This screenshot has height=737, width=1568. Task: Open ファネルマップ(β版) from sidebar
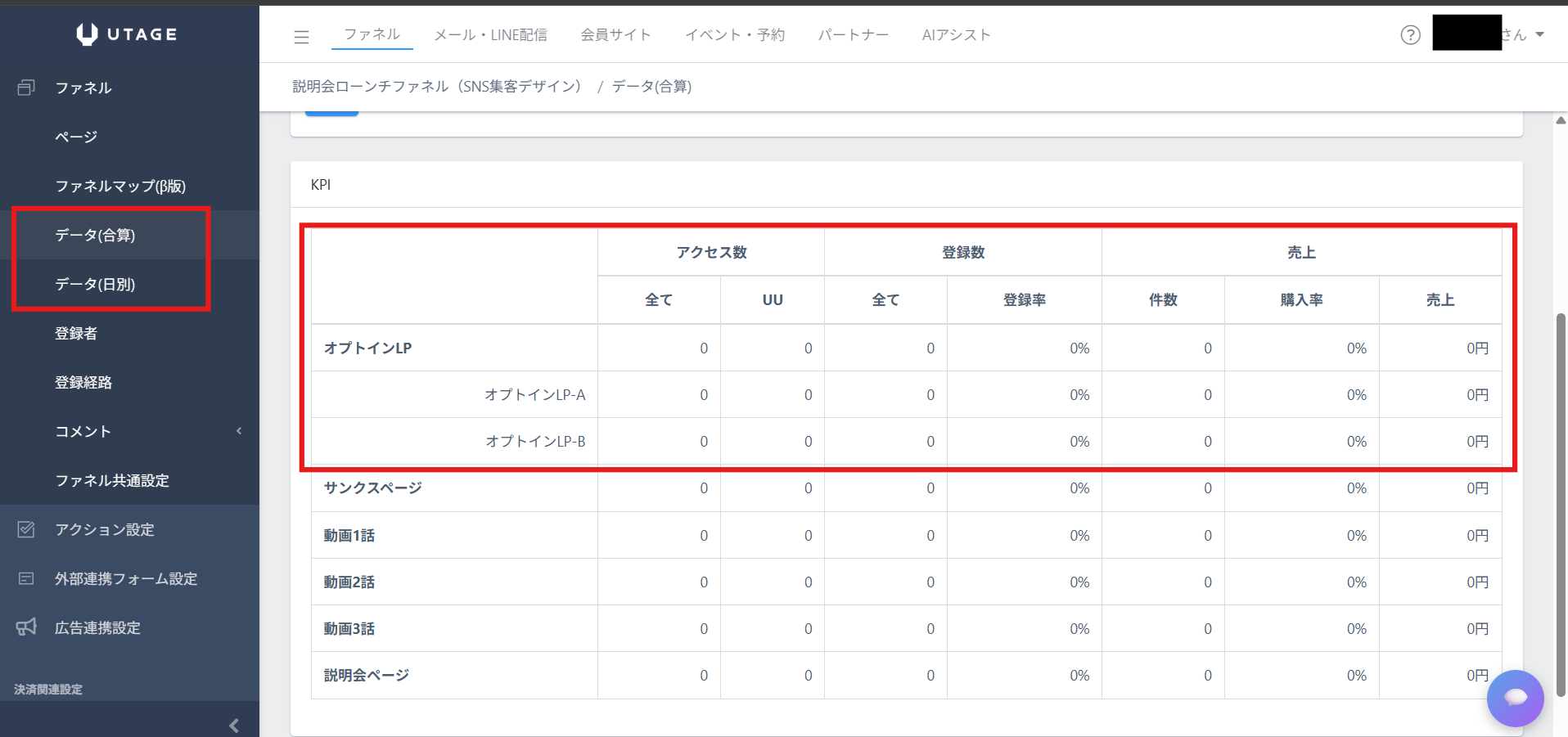tap(120, 186)
